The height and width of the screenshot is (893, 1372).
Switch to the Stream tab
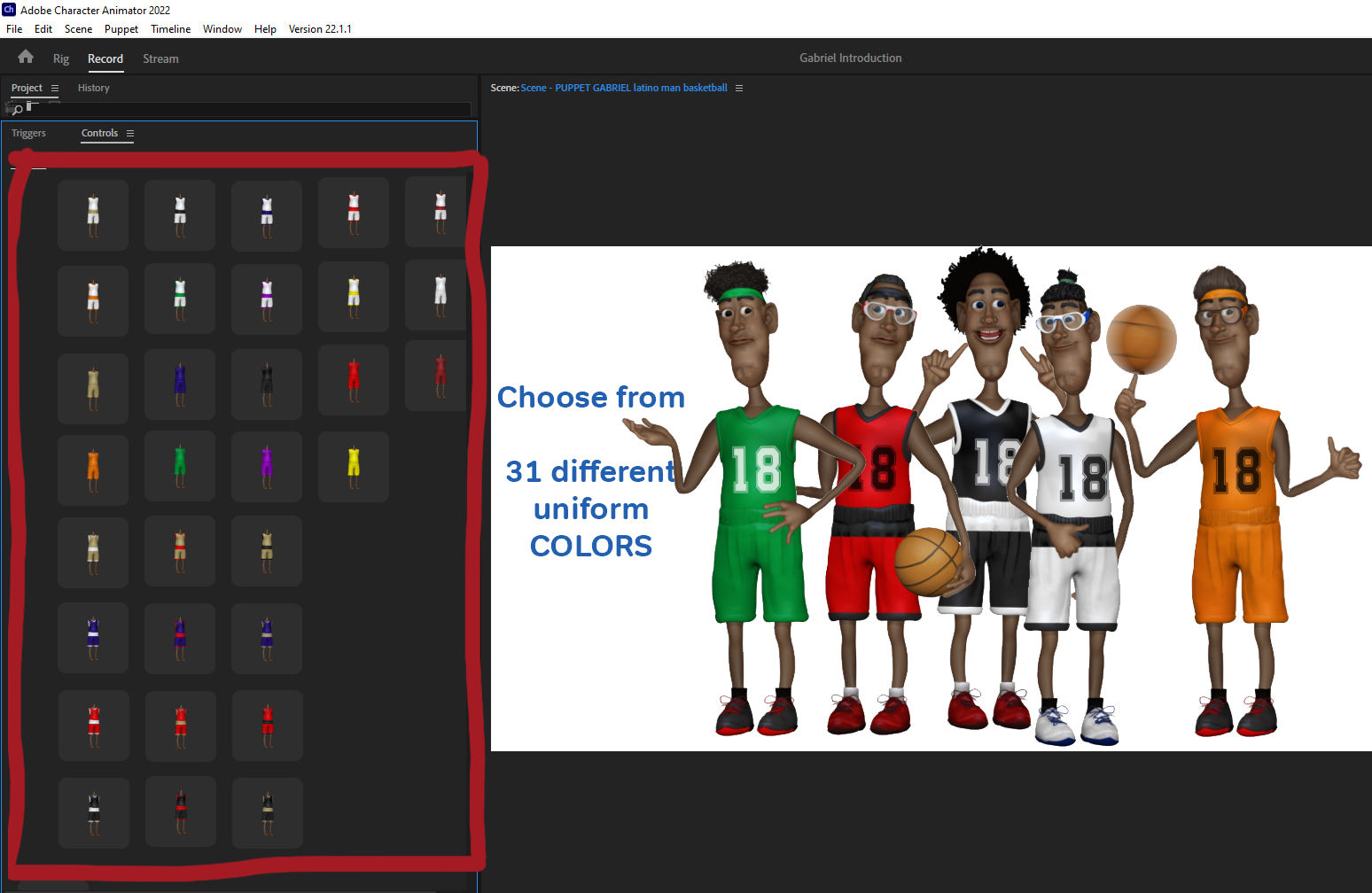pos(160,58)
